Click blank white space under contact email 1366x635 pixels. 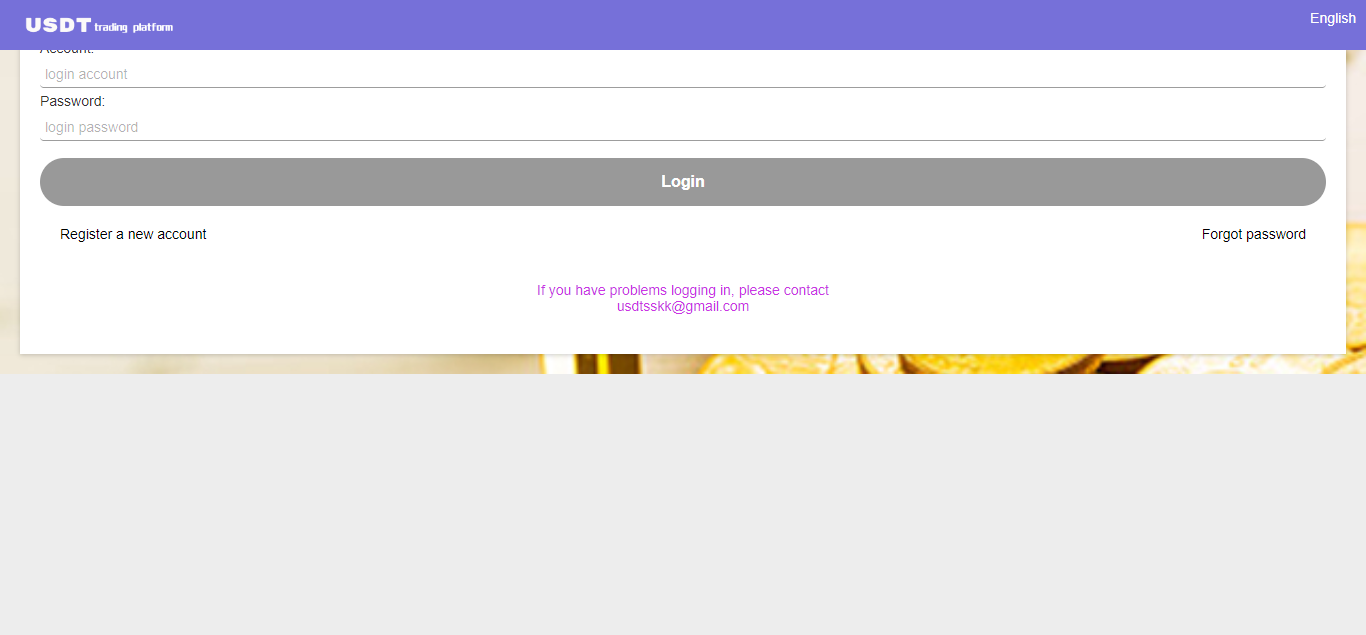coord(682,335)
